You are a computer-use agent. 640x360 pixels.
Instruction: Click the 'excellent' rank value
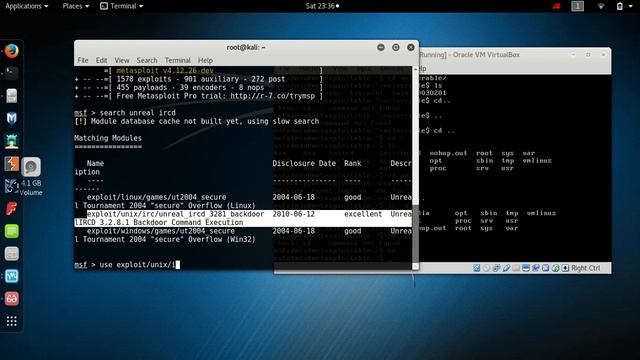[363, 214]
